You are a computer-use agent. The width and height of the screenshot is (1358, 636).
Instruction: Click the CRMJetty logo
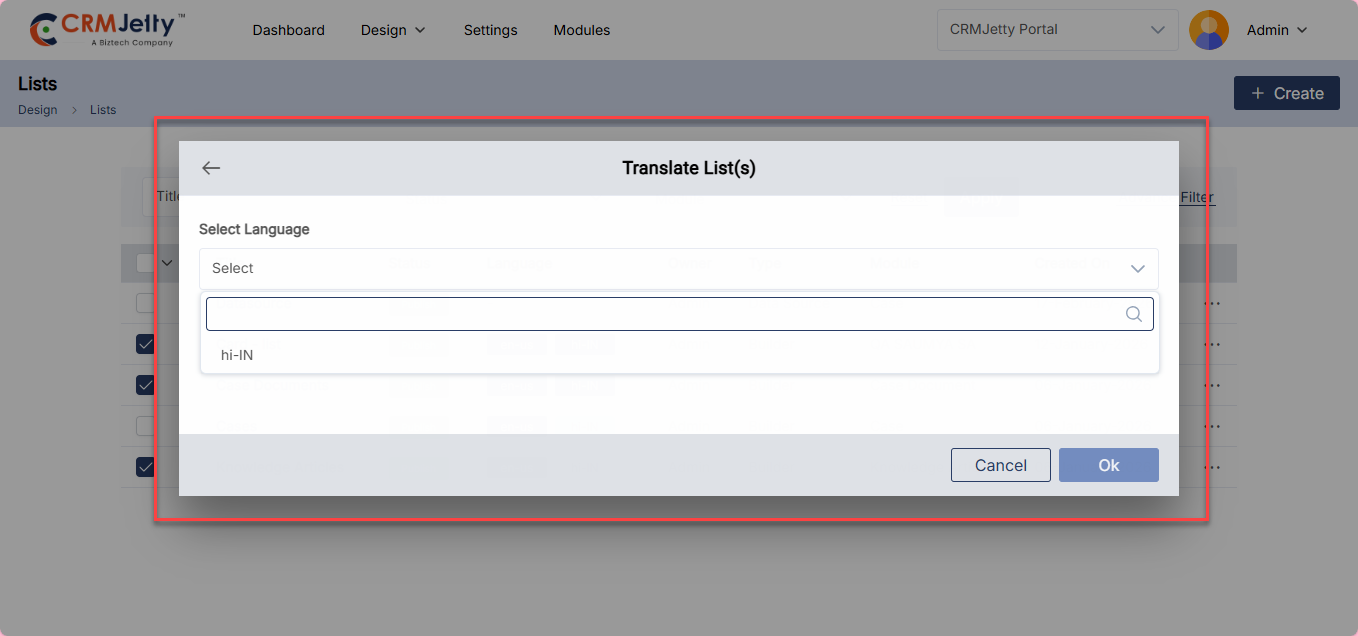tap(108, 30)
